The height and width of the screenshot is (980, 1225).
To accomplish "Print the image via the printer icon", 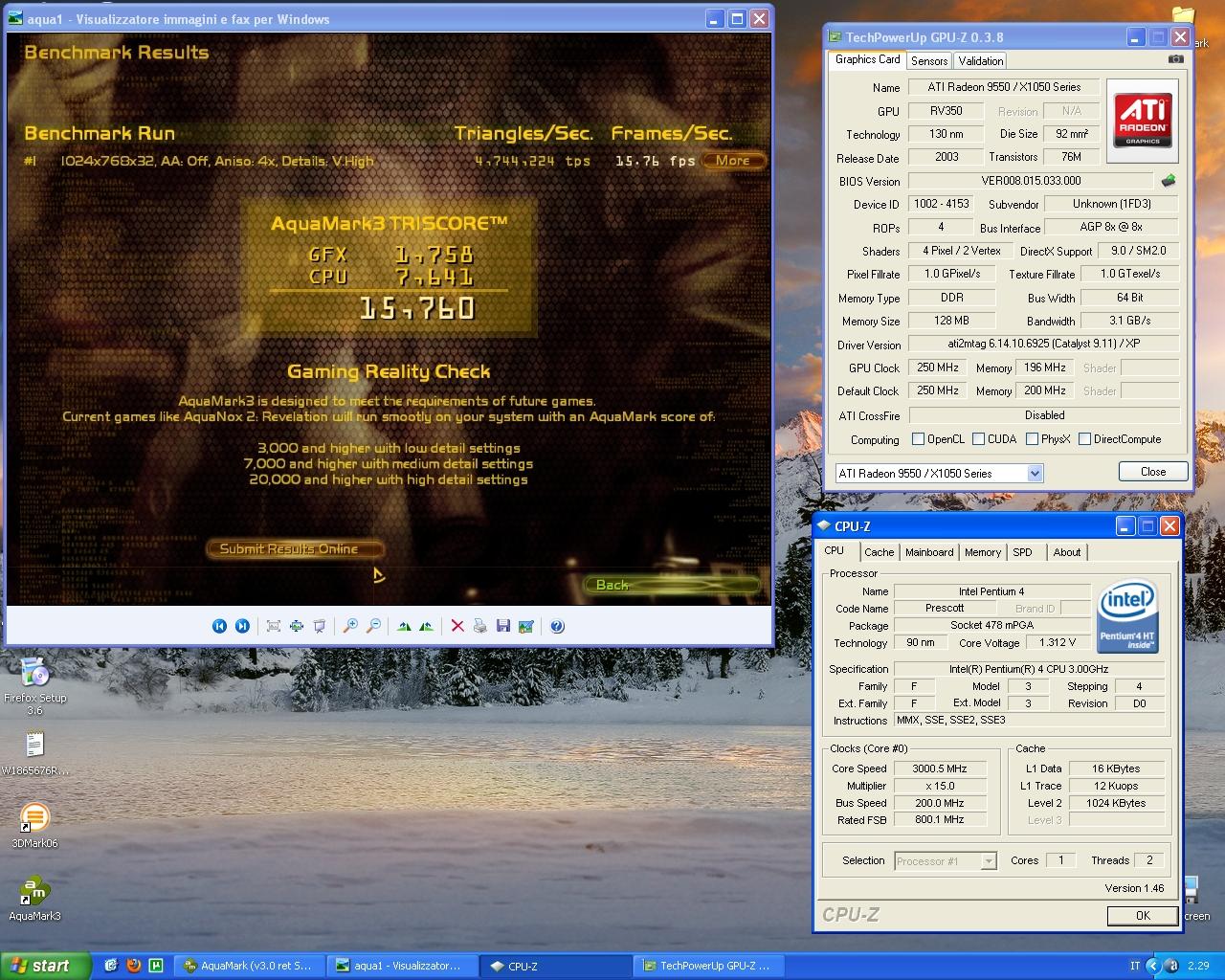I will (x=480, y=626).
